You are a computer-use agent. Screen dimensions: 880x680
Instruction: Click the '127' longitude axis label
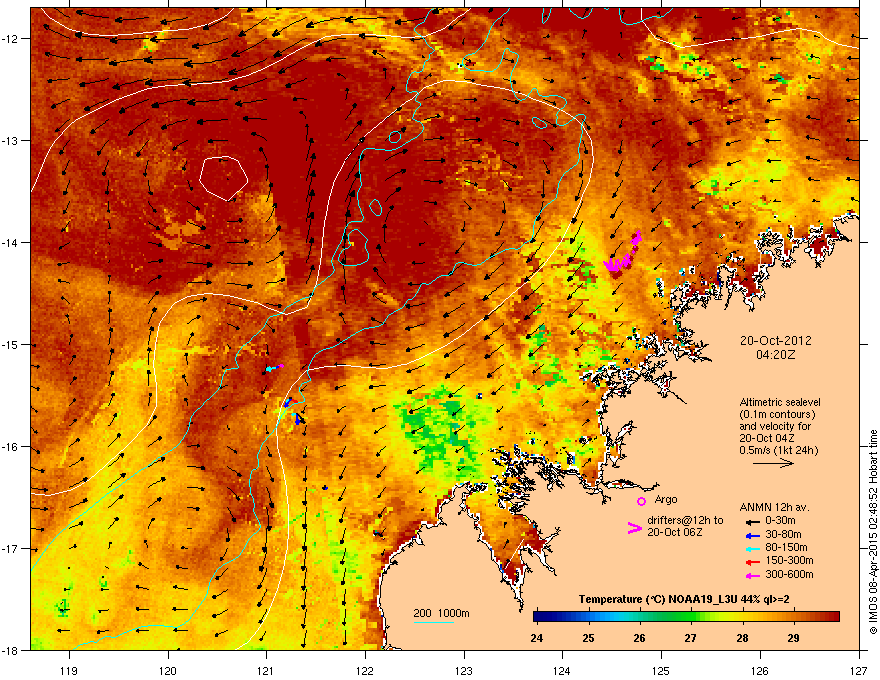pos(859,671)
